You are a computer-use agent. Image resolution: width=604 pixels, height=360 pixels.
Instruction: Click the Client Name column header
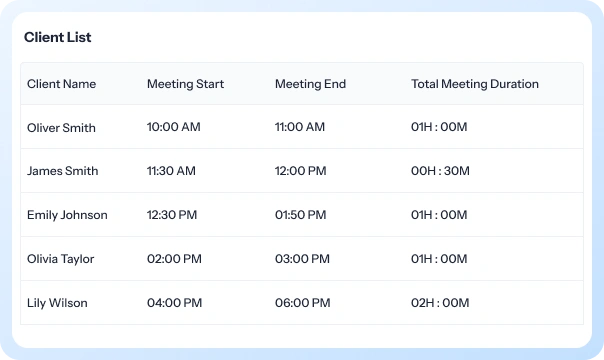61,84
